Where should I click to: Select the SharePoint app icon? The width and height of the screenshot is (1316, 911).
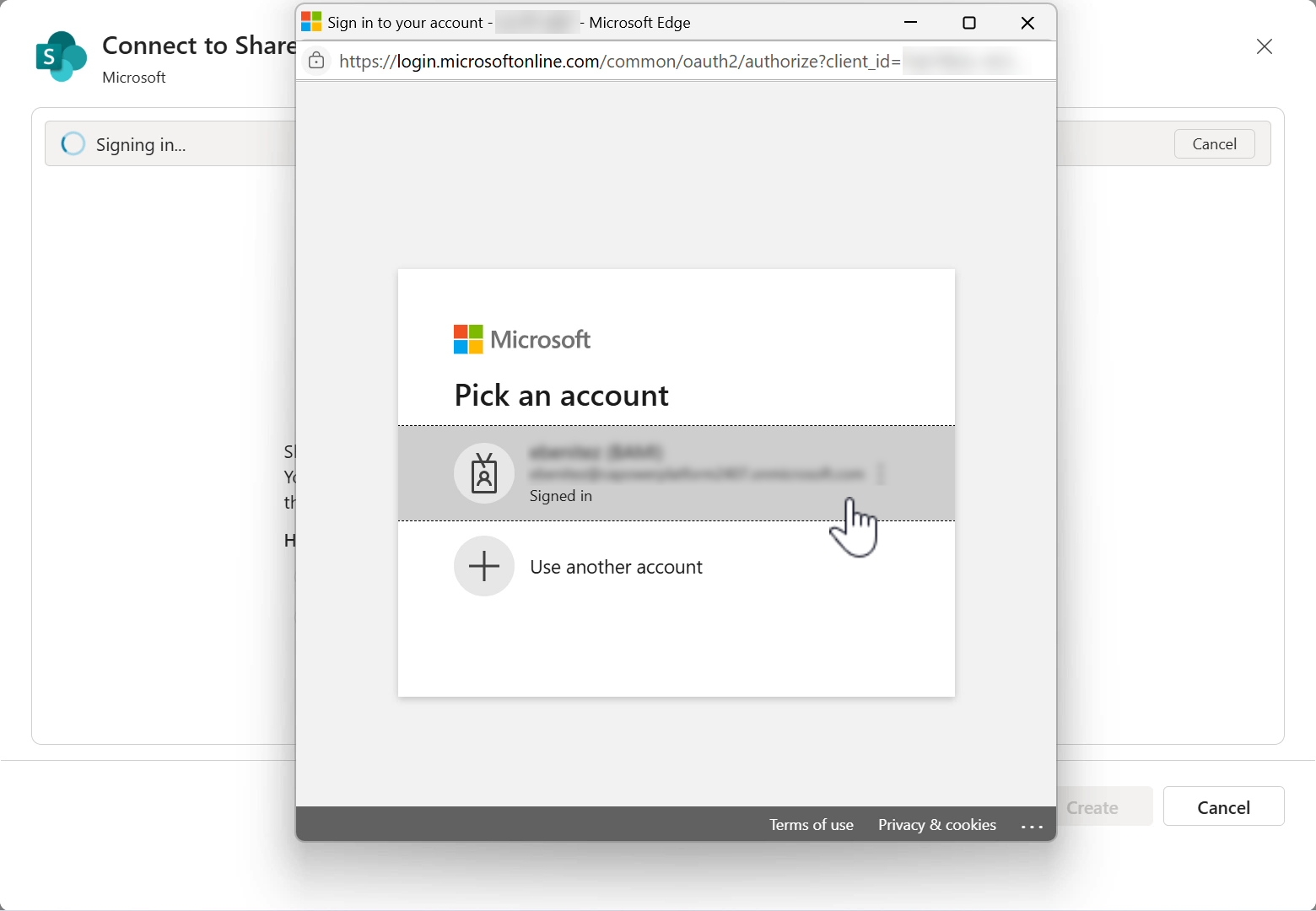tap(61, 56)
